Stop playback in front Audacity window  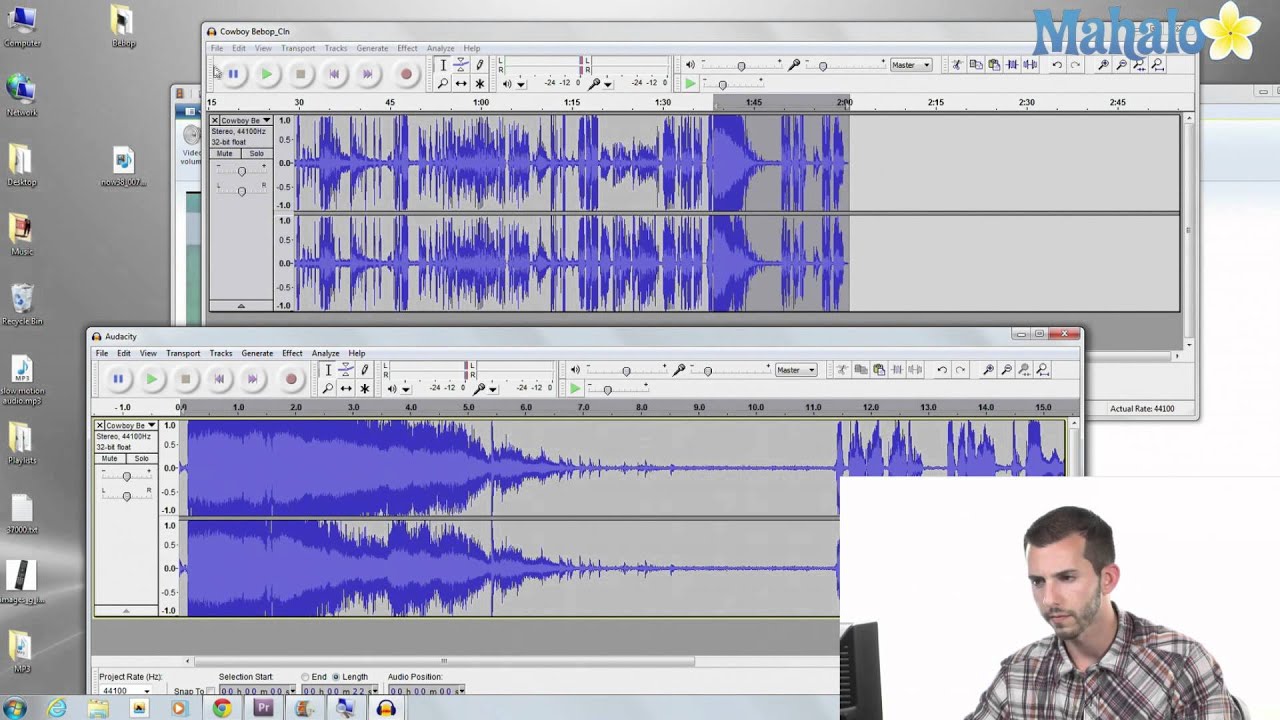tap(185, 379)
